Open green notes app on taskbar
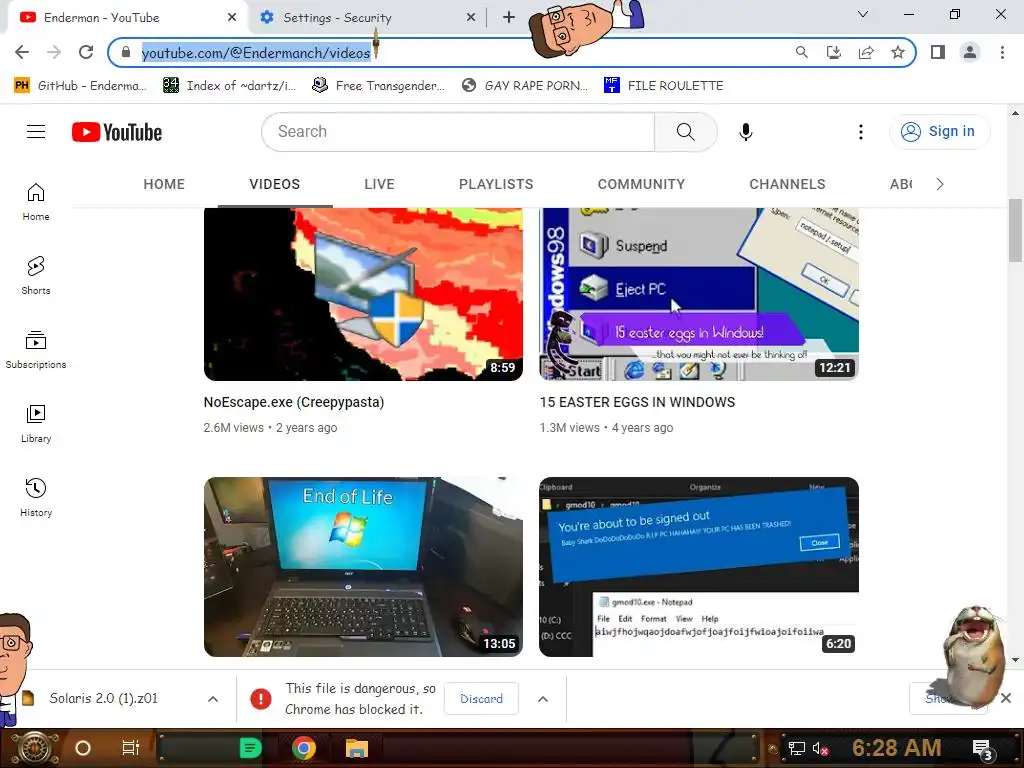 pyautogui.click(x=251, y=748)
